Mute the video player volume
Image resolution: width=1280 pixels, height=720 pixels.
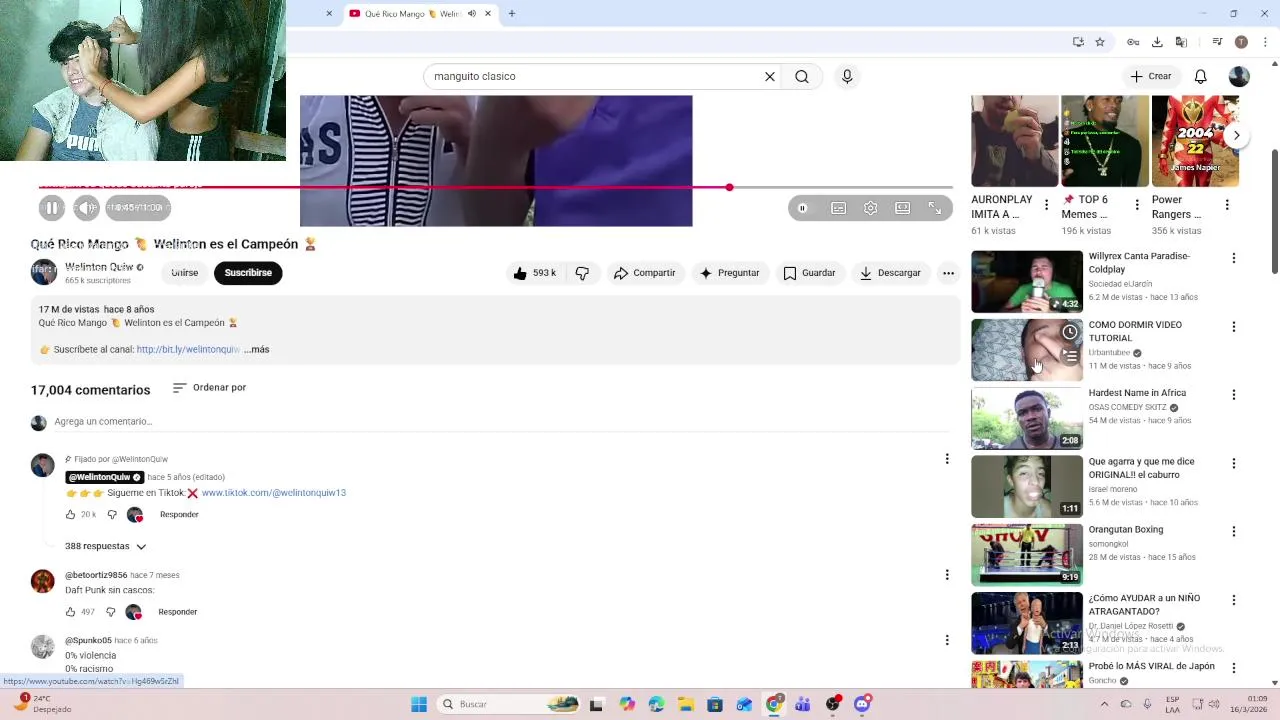coord(87,208)
